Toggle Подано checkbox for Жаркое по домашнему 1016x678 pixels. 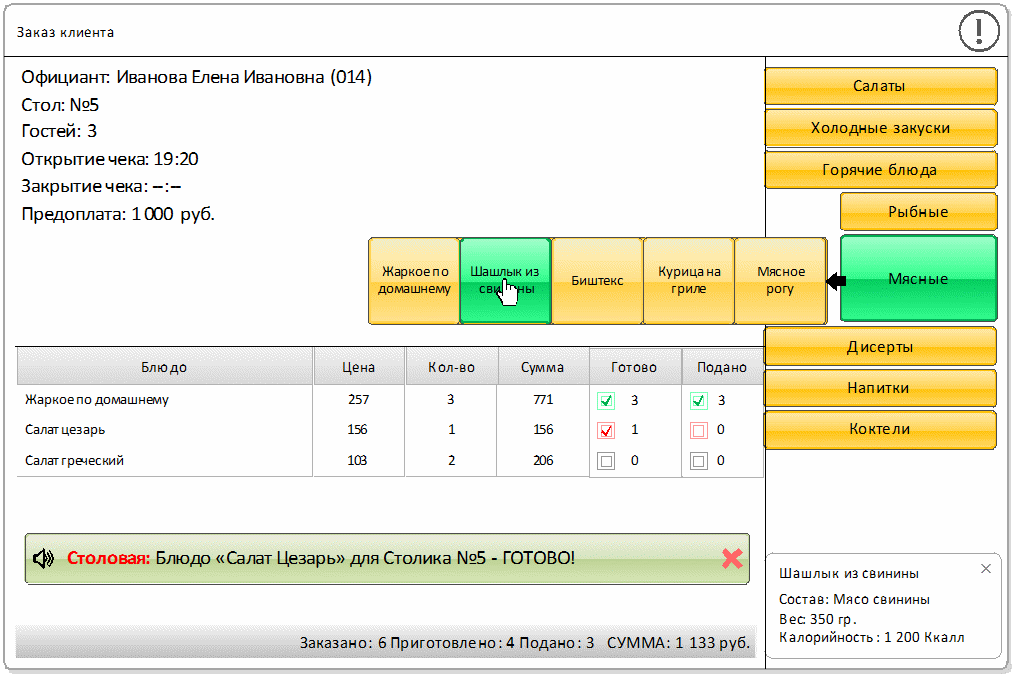pyautogui.click(x=698, y=401)
